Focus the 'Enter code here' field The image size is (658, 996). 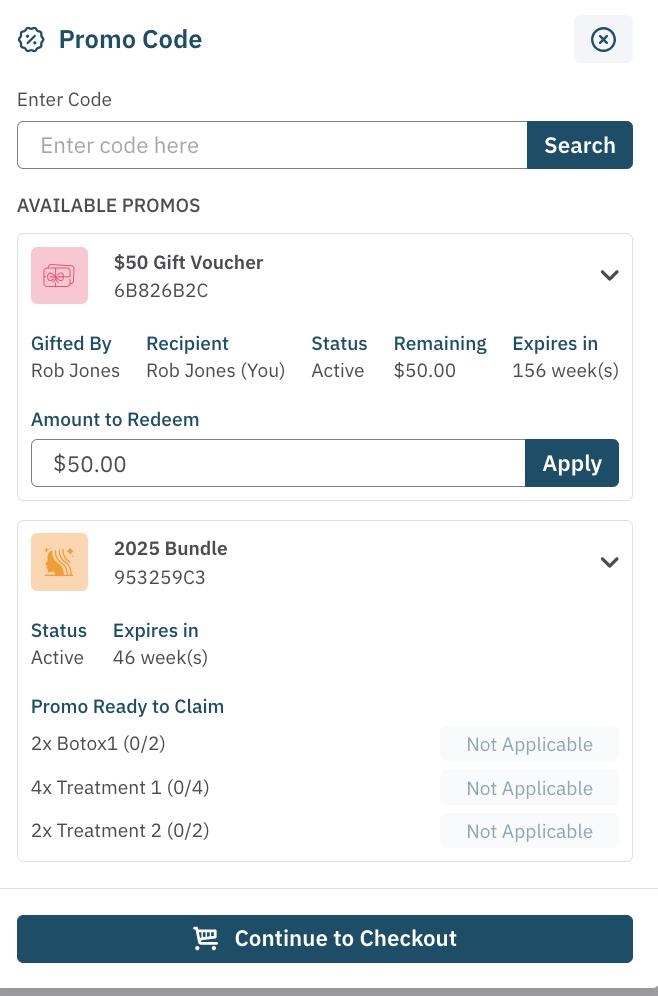click(272, 146)
